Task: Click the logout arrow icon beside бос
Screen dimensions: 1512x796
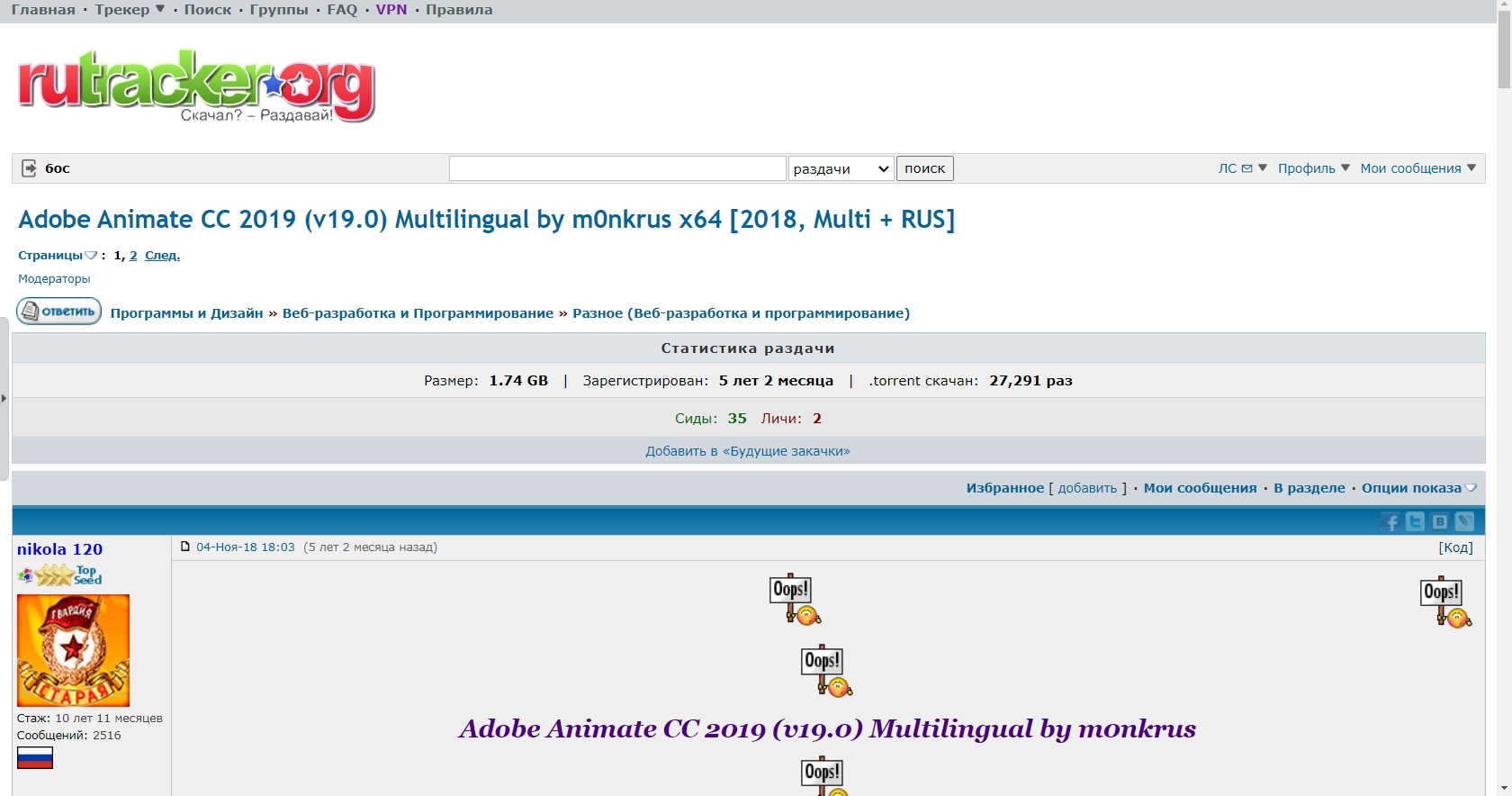Action: (29, 168)
